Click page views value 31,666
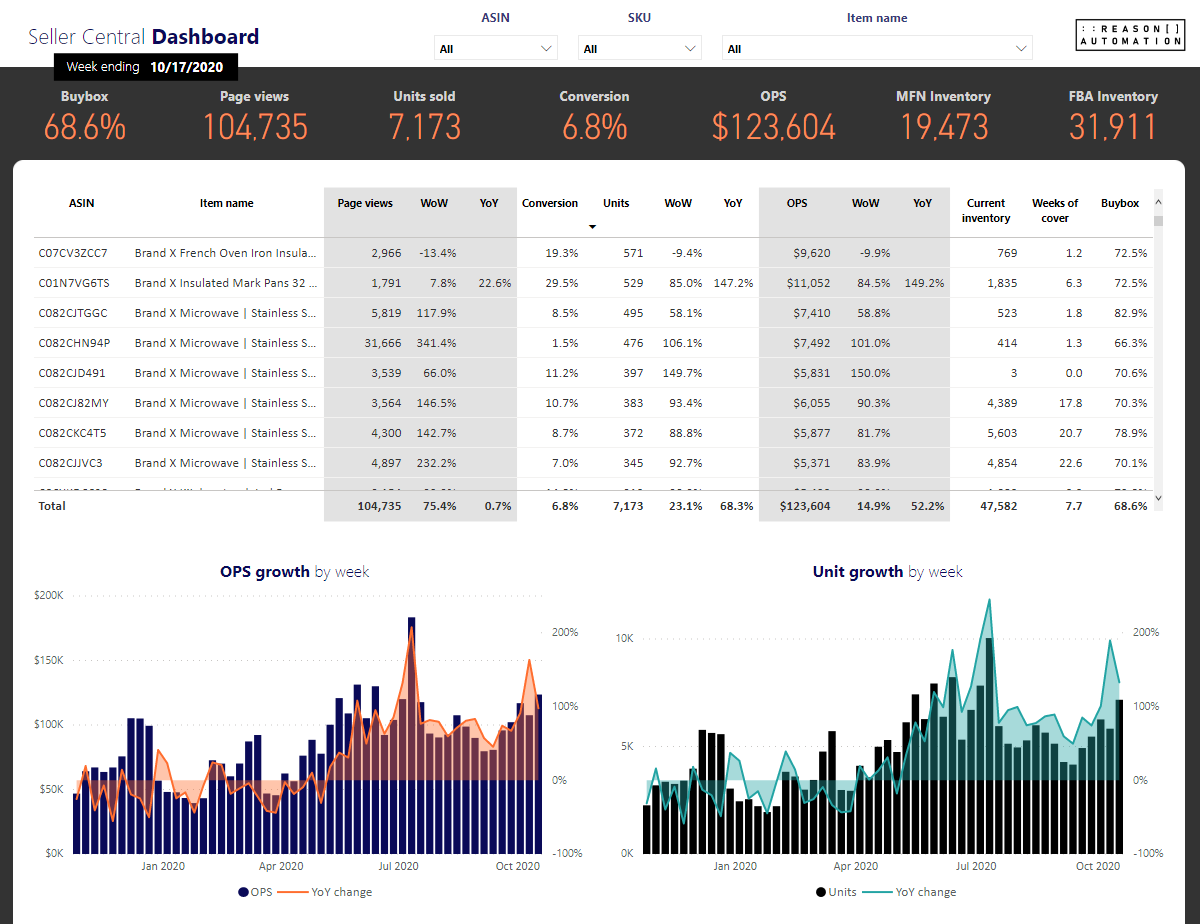Screen dimensions: 1200x924 (x=383, y=343)
